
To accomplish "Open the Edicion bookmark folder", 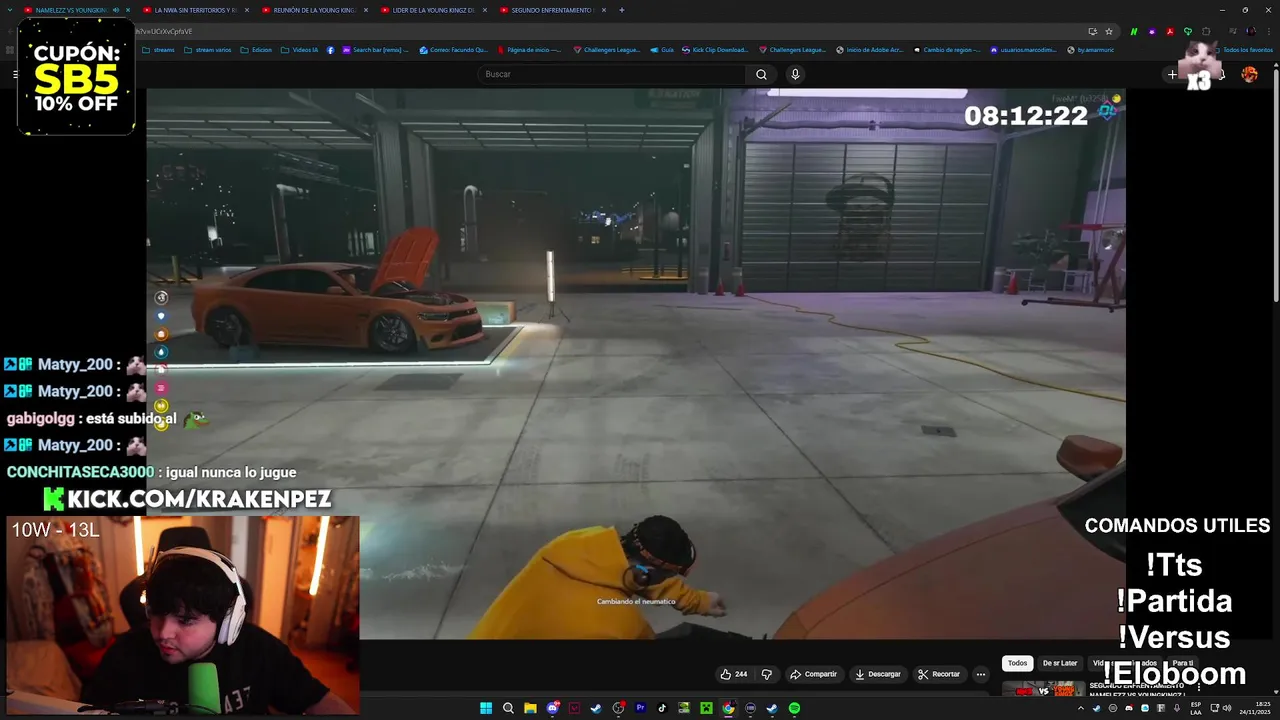I will pyautogui.click(x=256, y=49).
